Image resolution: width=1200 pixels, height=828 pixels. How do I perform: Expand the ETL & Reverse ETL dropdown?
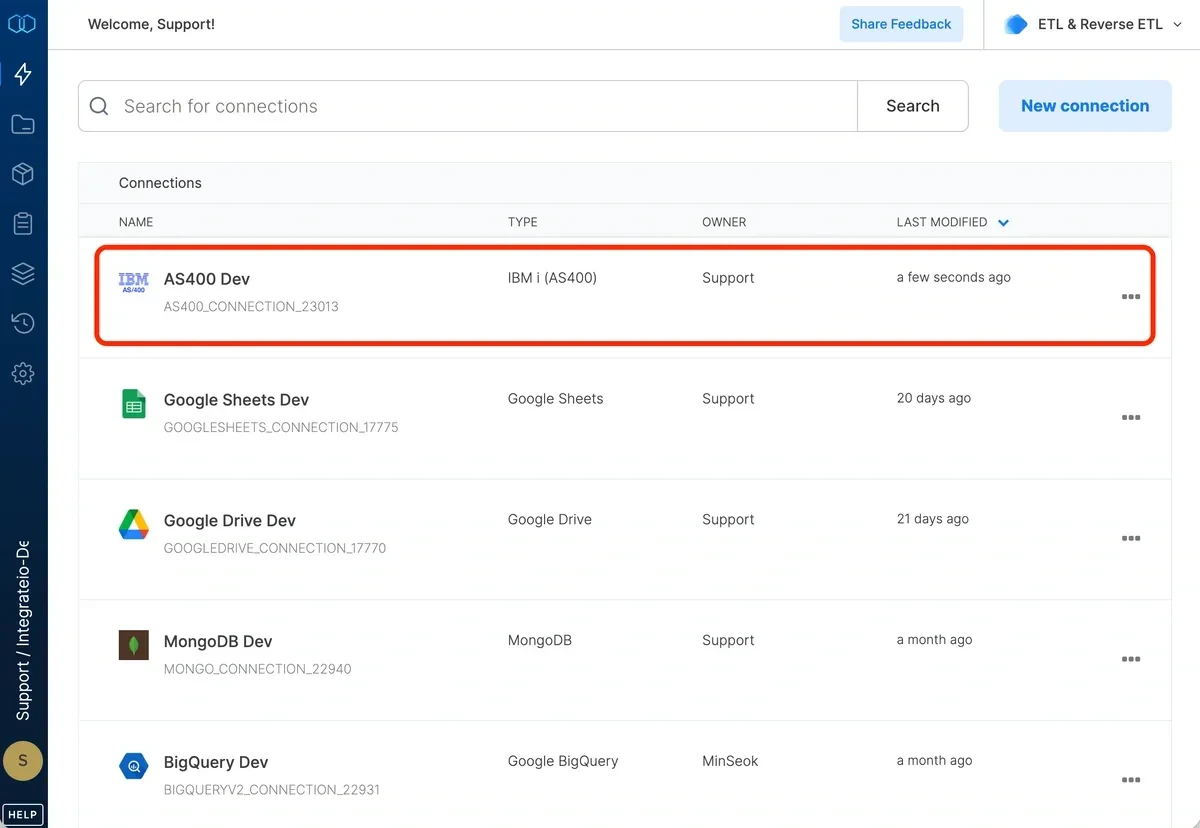click(x=1177, y=25)
